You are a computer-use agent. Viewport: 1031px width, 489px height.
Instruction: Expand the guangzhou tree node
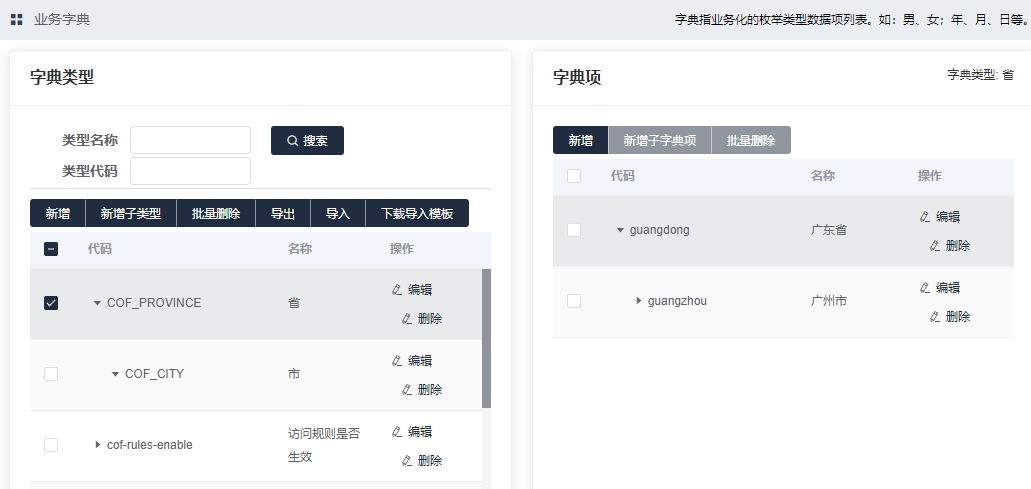tap(639, 301)
